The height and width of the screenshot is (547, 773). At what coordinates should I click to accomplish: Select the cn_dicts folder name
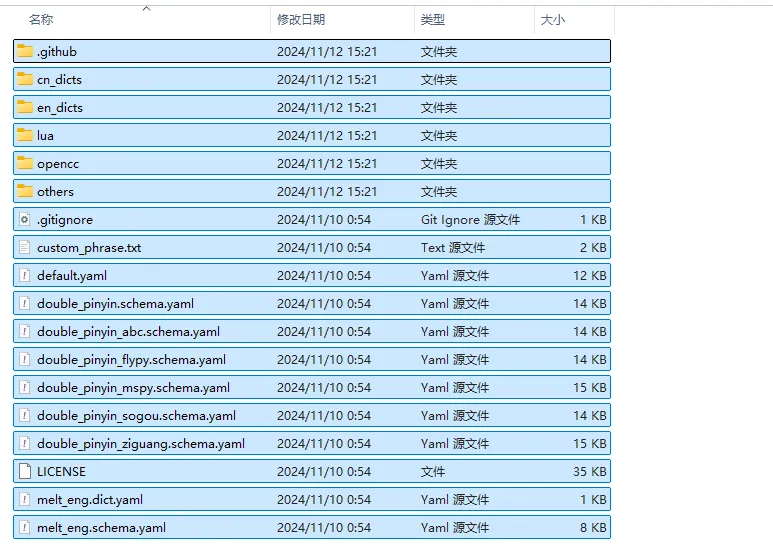pyautogui.click(x=59, y=80)
